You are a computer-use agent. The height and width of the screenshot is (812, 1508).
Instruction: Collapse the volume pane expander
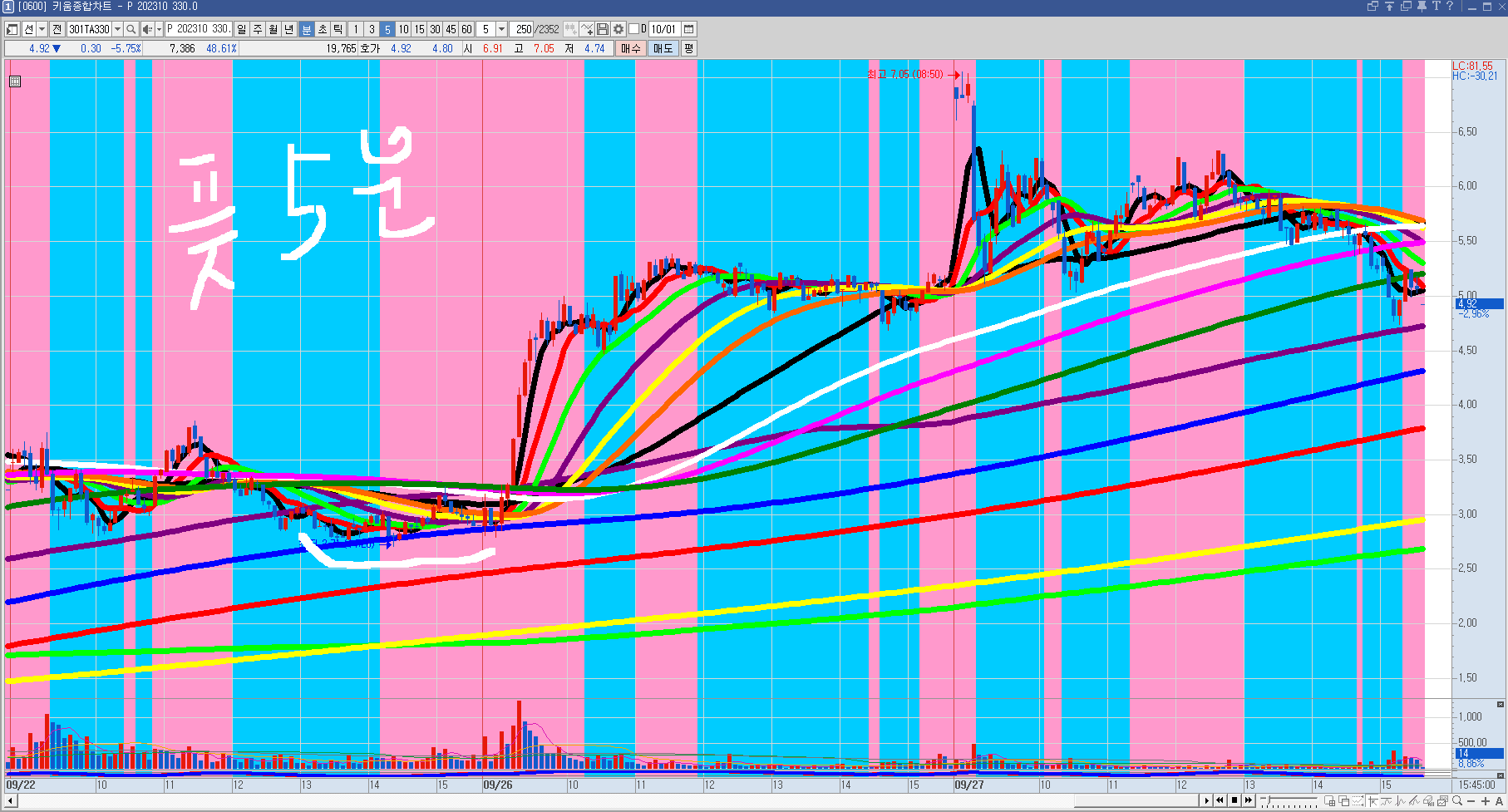[1501, 705]
